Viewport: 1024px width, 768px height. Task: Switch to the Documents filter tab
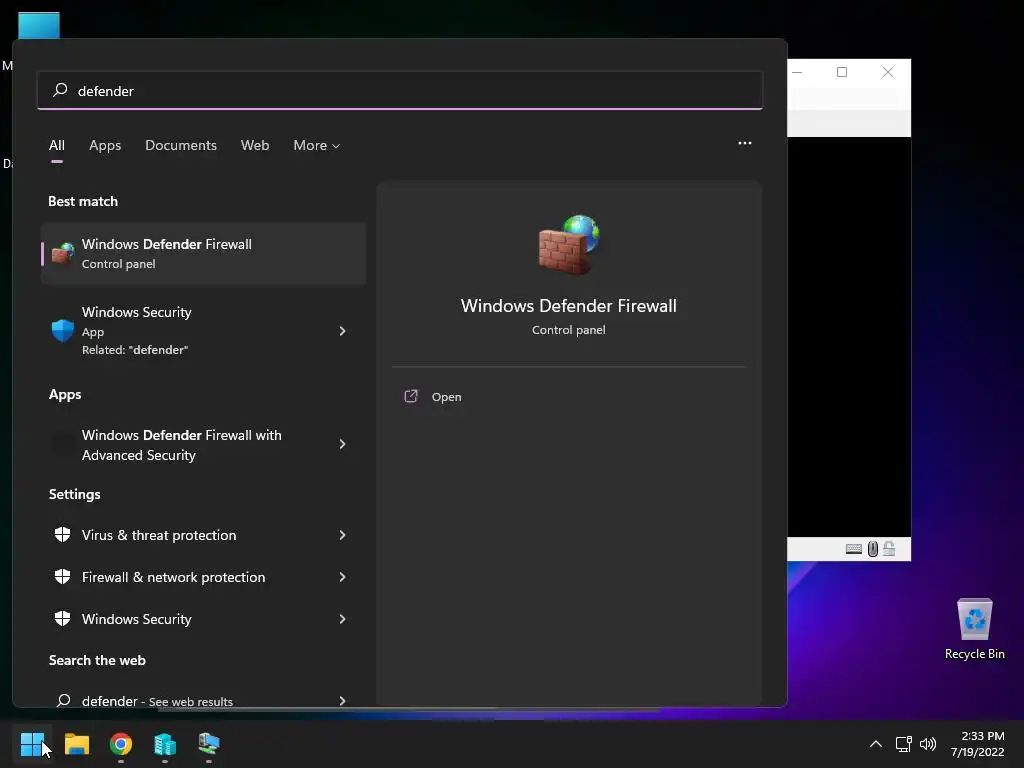coord(181,146)
